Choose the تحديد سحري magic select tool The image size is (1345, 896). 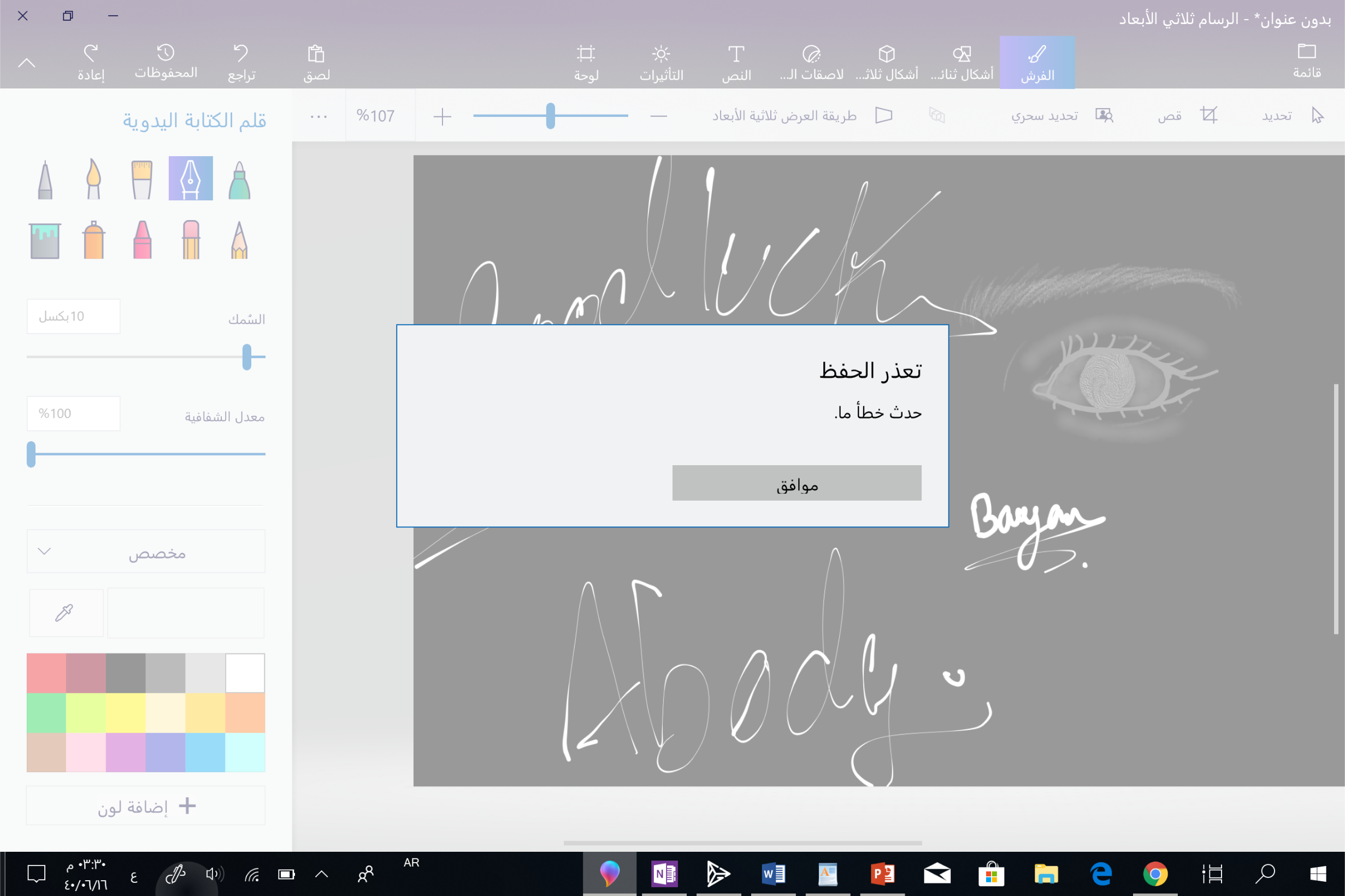pyautogui.click(x=1062, y=115)
